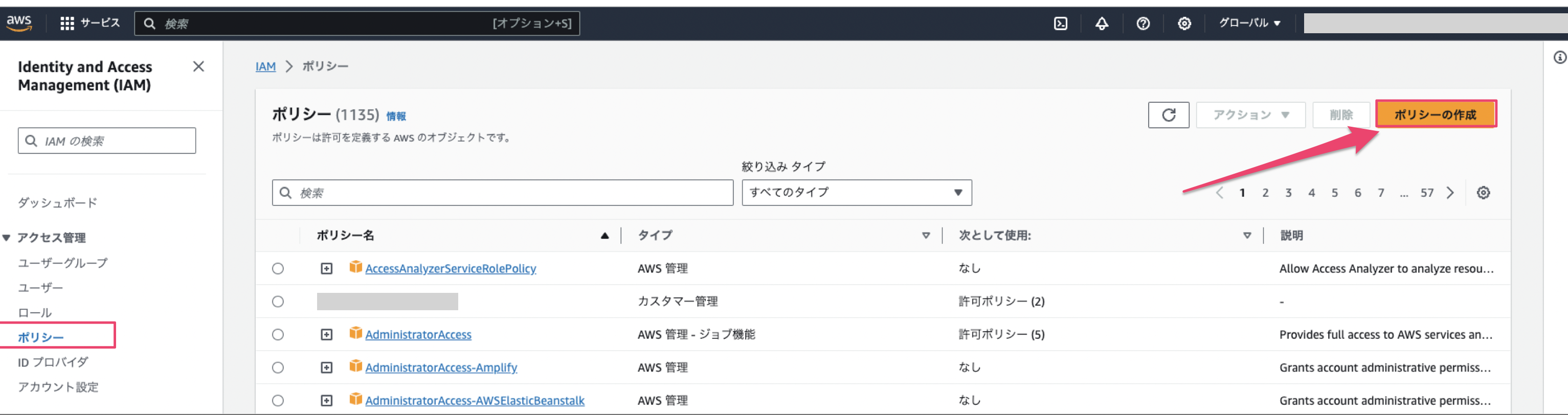1568x415 pixels.
Task: Open the services grid menu
Action: pos(67,23)
